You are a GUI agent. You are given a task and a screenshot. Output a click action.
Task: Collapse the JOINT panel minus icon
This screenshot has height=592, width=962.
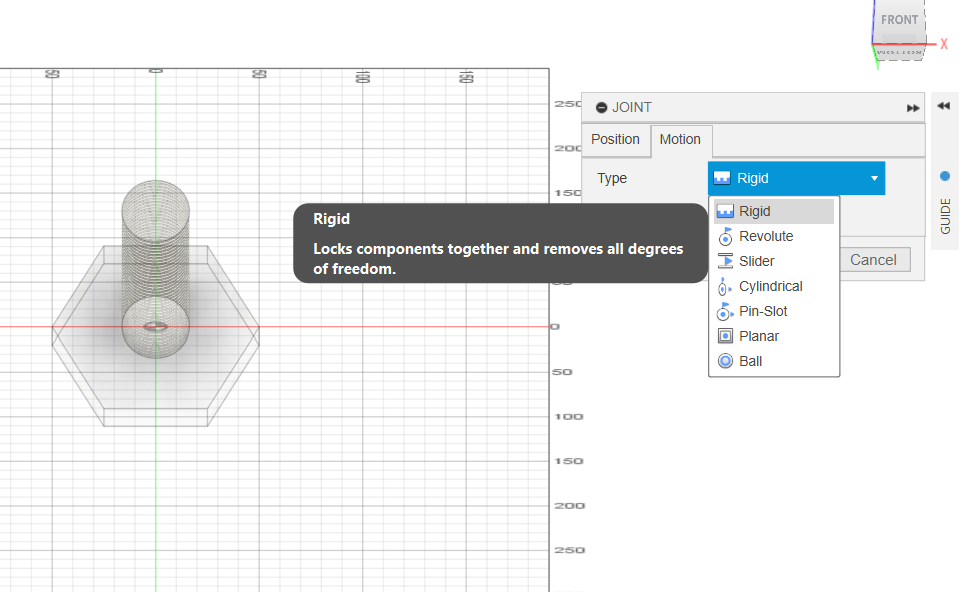coord(601,107)
